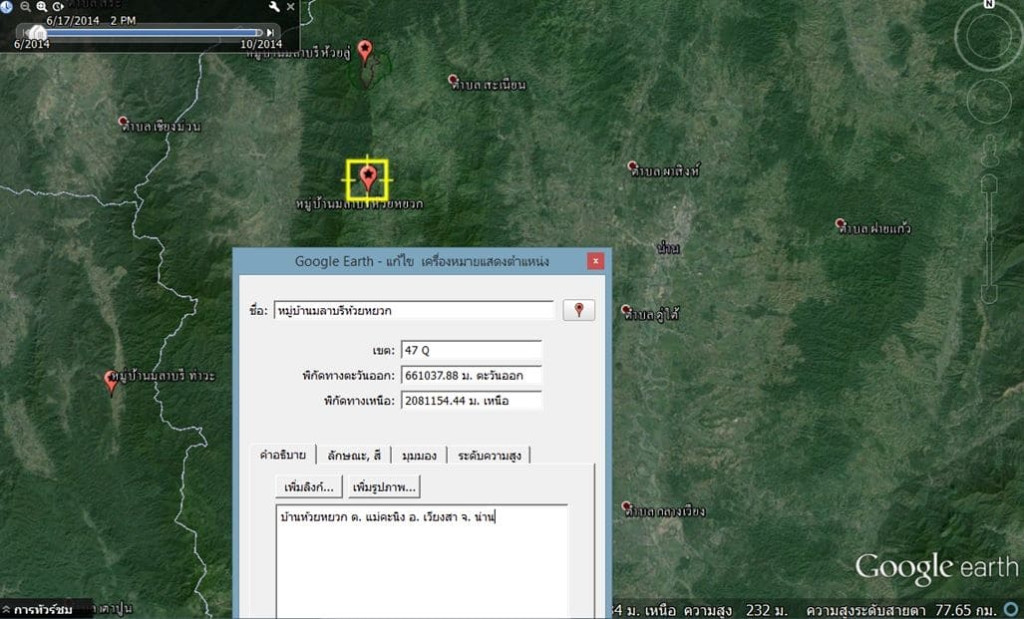Viewport: 1024px width, 619px height.
Task: Zoom in the time slider range
Action: pos(42,7)
